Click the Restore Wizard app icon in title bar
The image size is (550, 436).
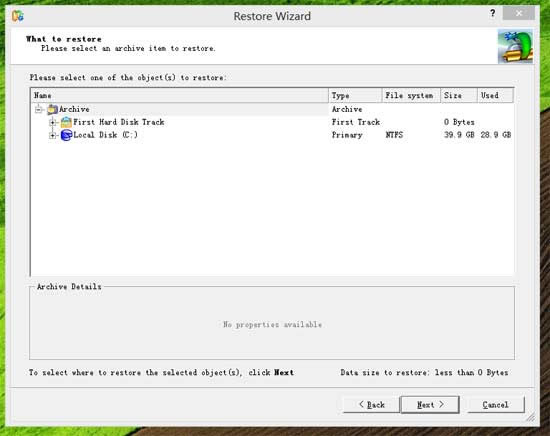point(17,16)
